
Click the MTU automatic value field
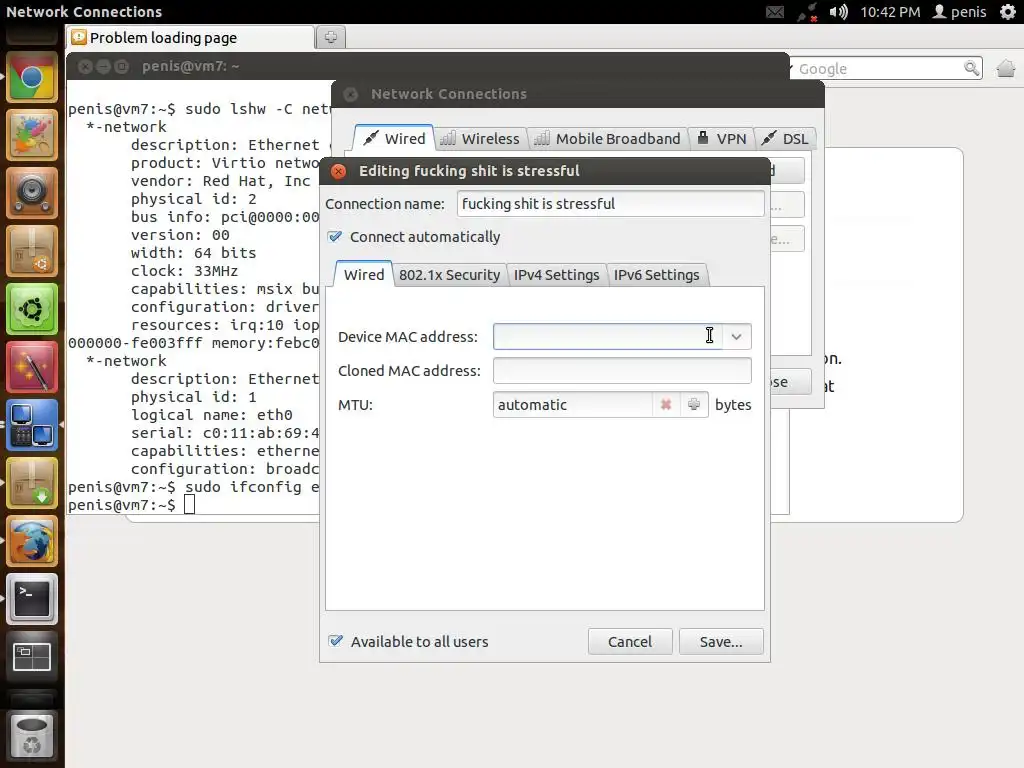pyautogui.click(x=573, y=404)
